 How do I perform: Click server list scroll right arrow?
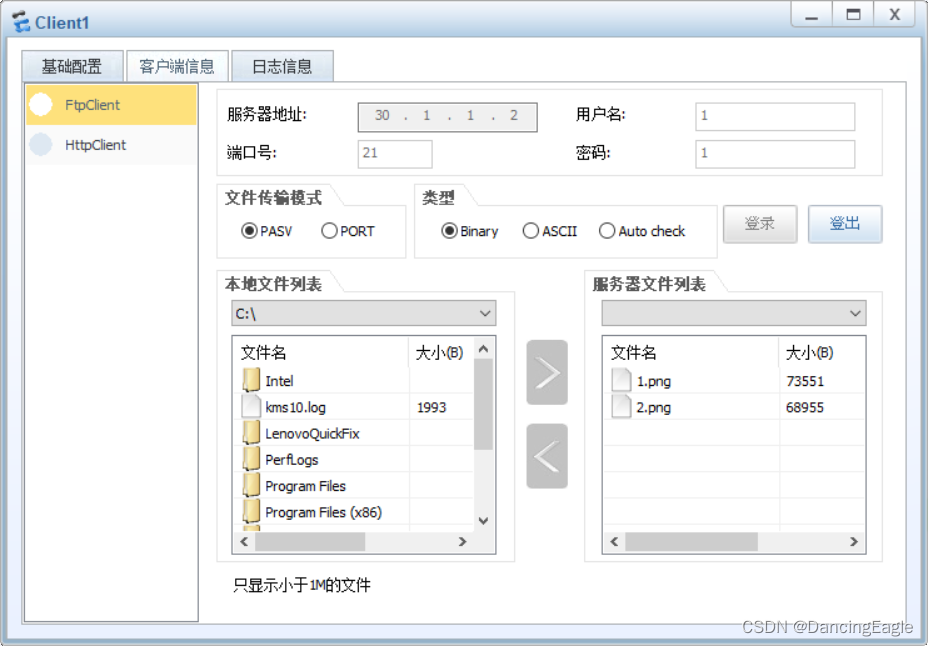click(x=853, y=541)
